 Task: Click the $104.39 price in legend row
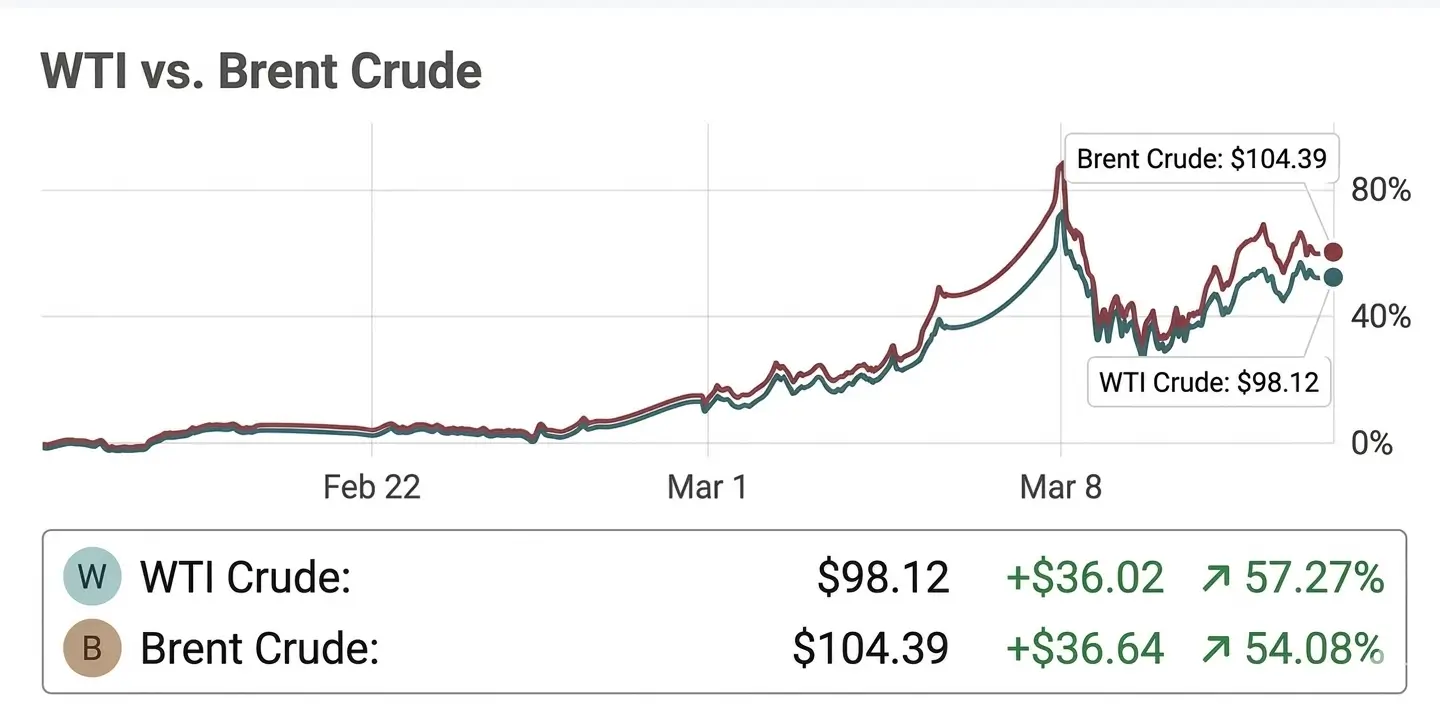[870, 649]
